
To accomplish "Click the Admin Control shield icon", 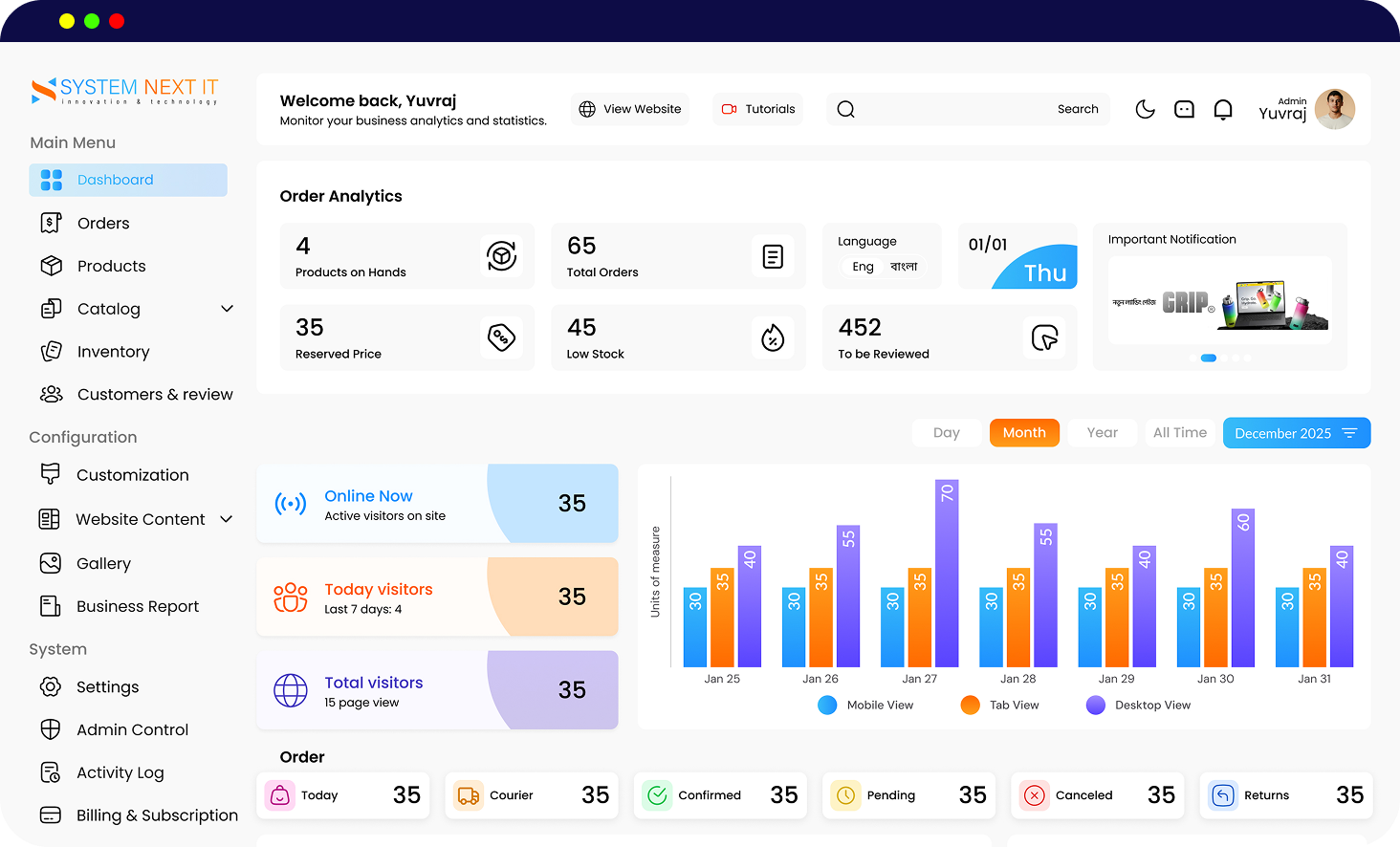I will point(51,729).
